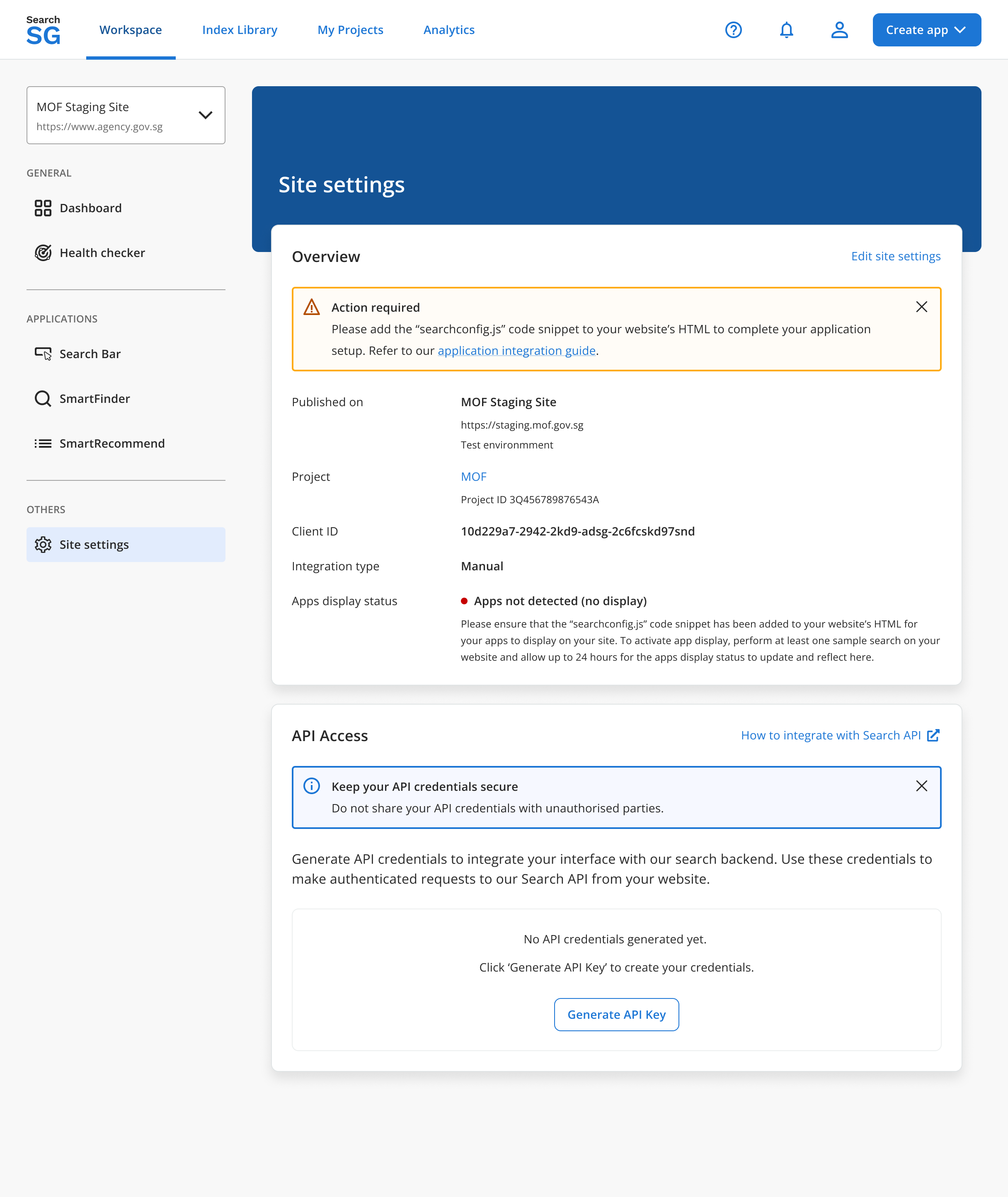Open the application integration guide
This screenshot has height=1197, width=1008.
click(516, 350)
